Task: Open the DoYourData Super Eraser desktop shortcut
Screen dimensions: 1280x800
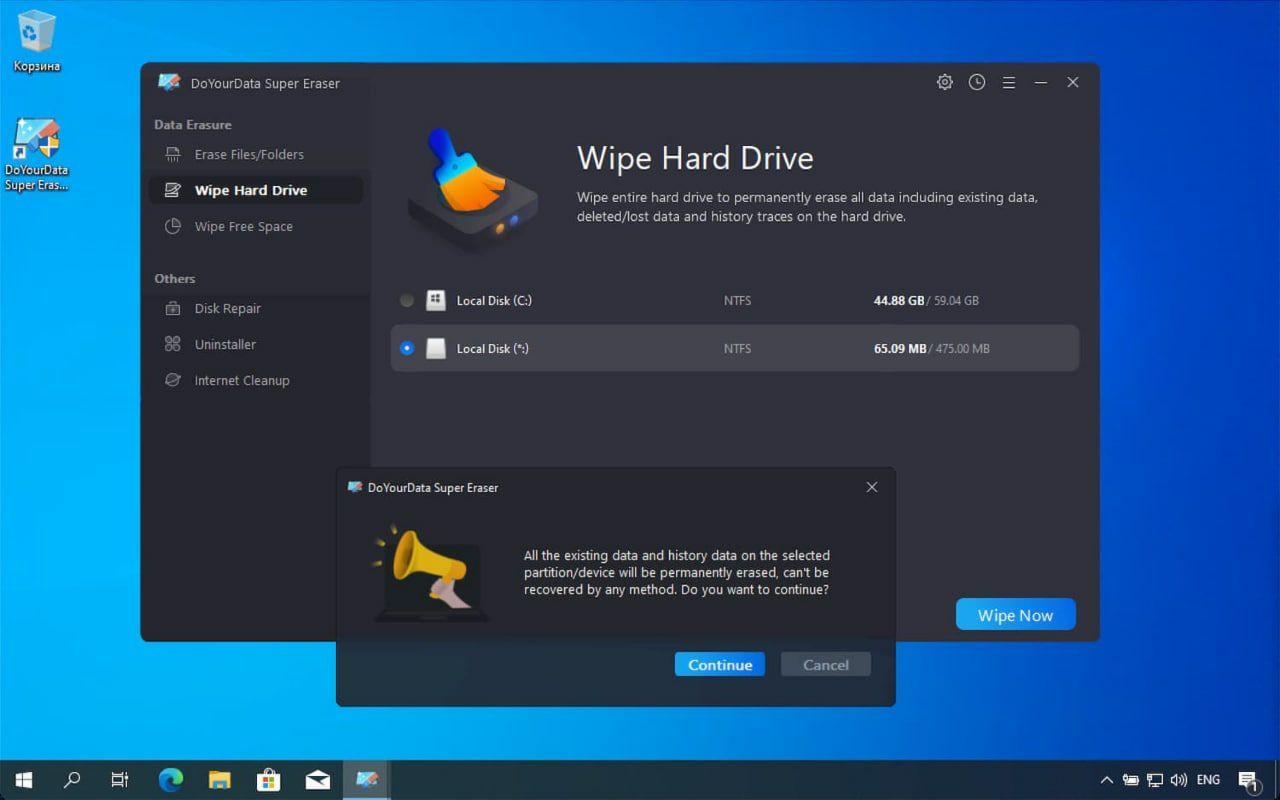Action: (x=37, y=155)
